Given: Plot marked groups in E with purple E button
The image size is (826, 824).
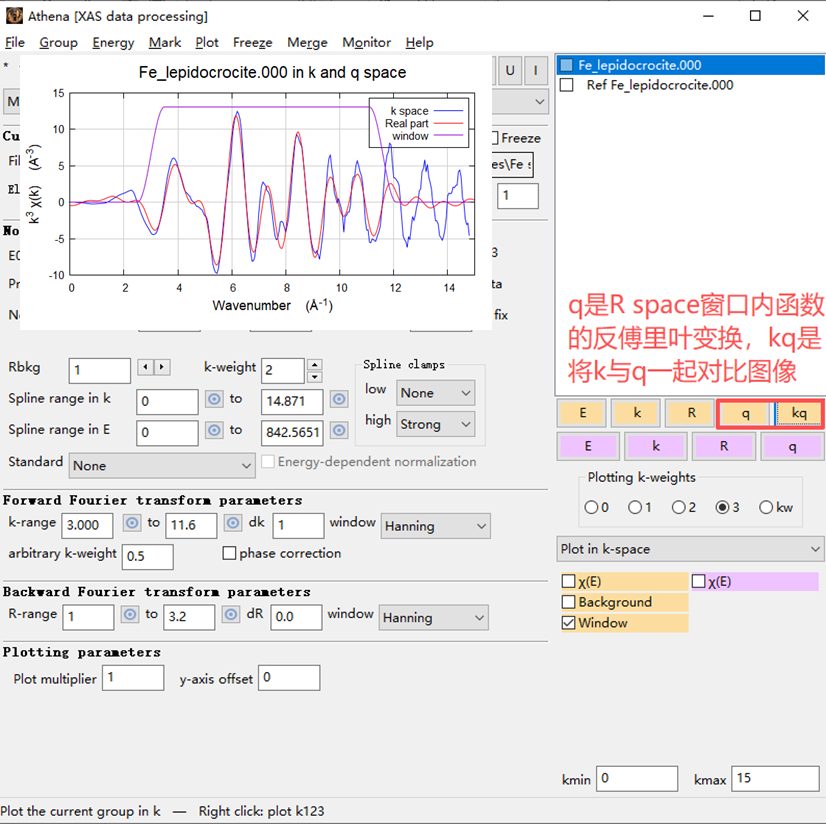Looking at the screenshot, I should (x=587, y=446).
